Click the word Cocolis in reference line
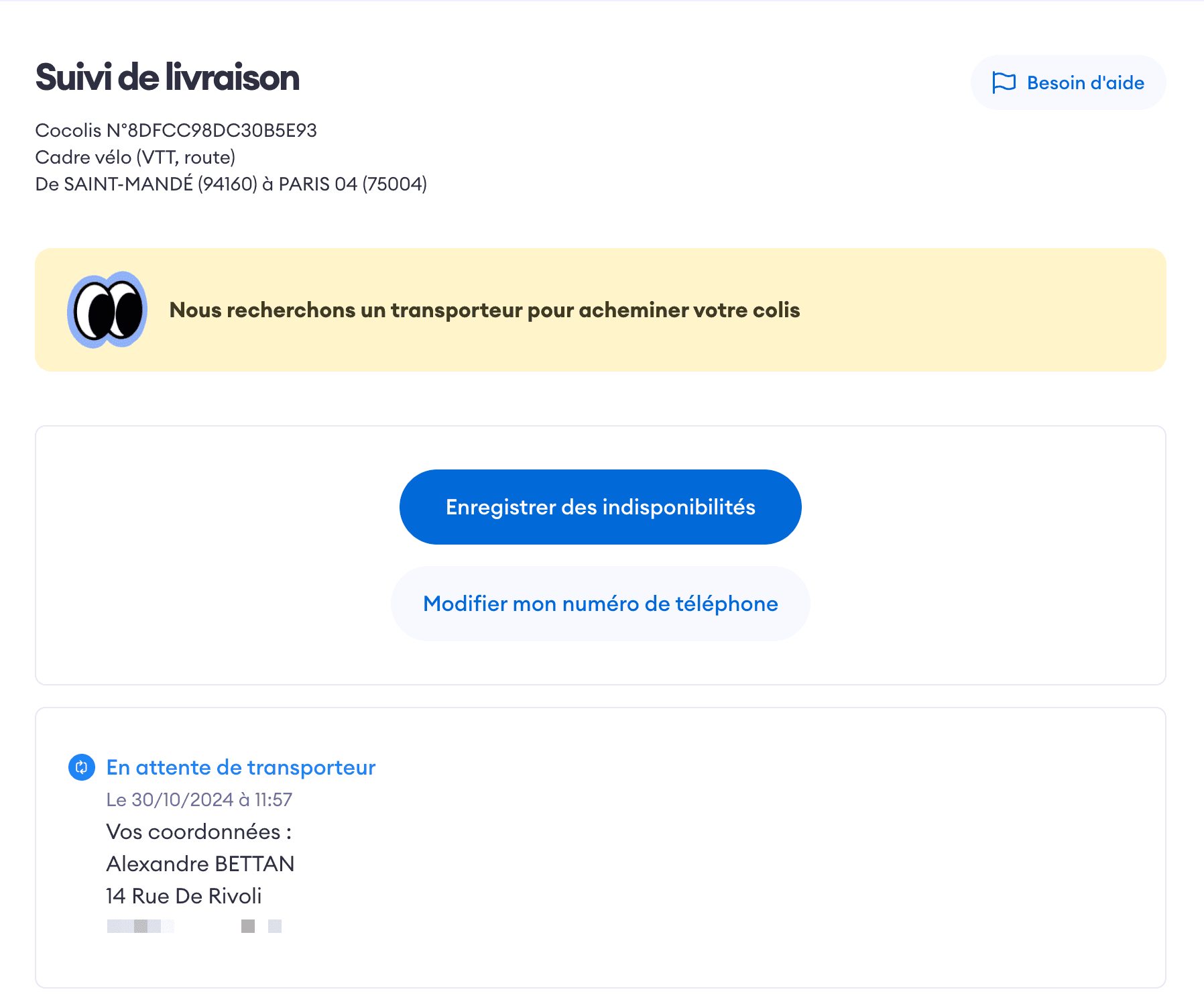Viewport: 1204px width, 1006px height. (x=68, y=130)
